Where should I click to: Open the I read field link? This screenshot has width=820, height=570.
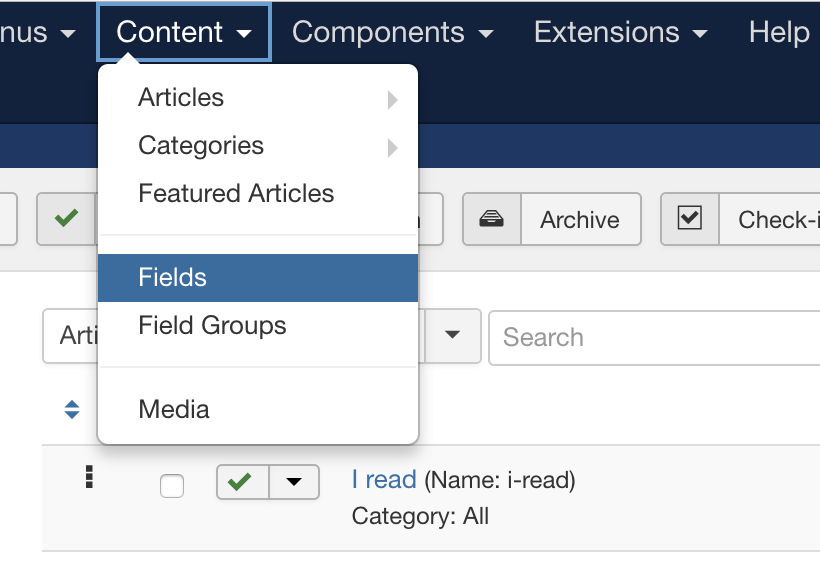pos(384,480)
